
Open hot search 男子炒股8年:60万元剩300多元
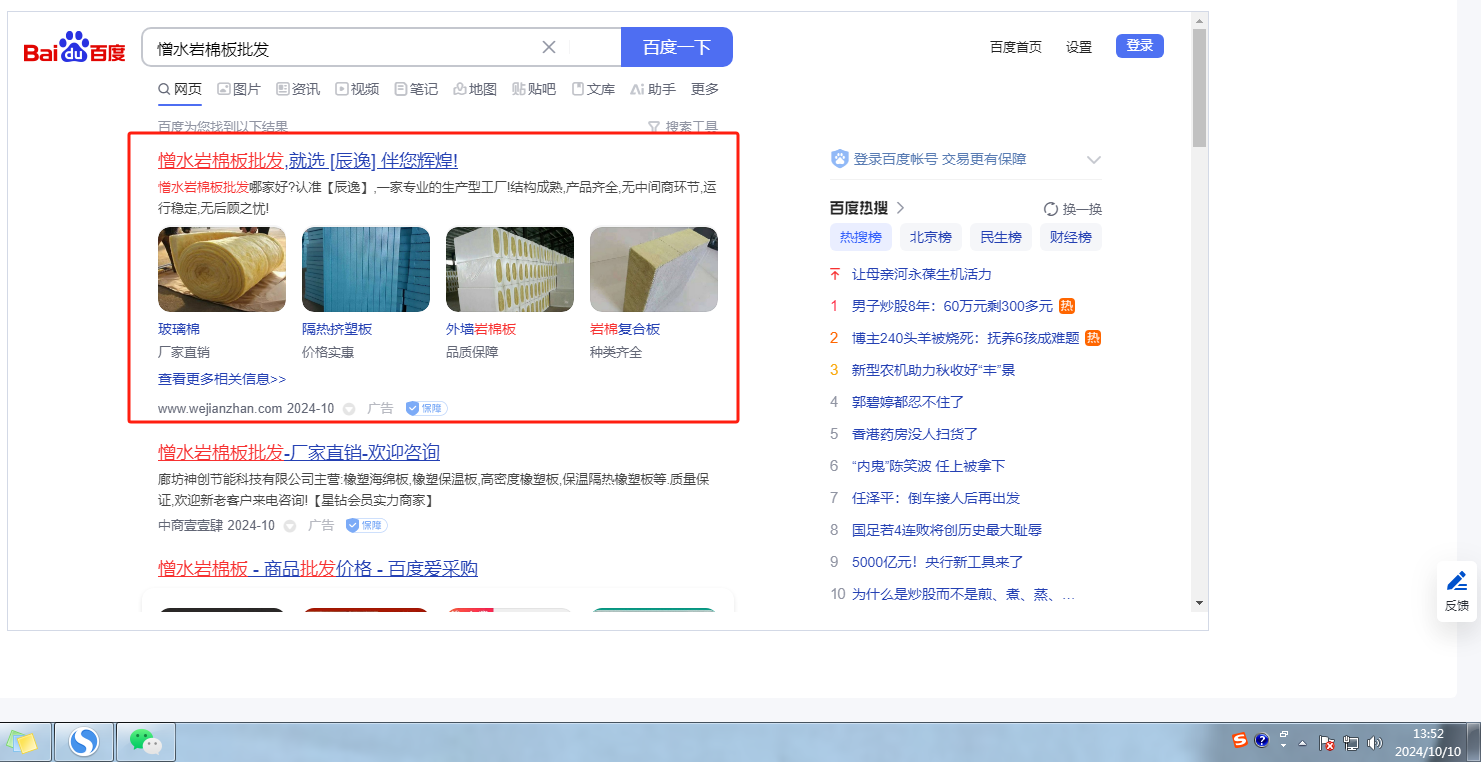[x=952, y=306]
